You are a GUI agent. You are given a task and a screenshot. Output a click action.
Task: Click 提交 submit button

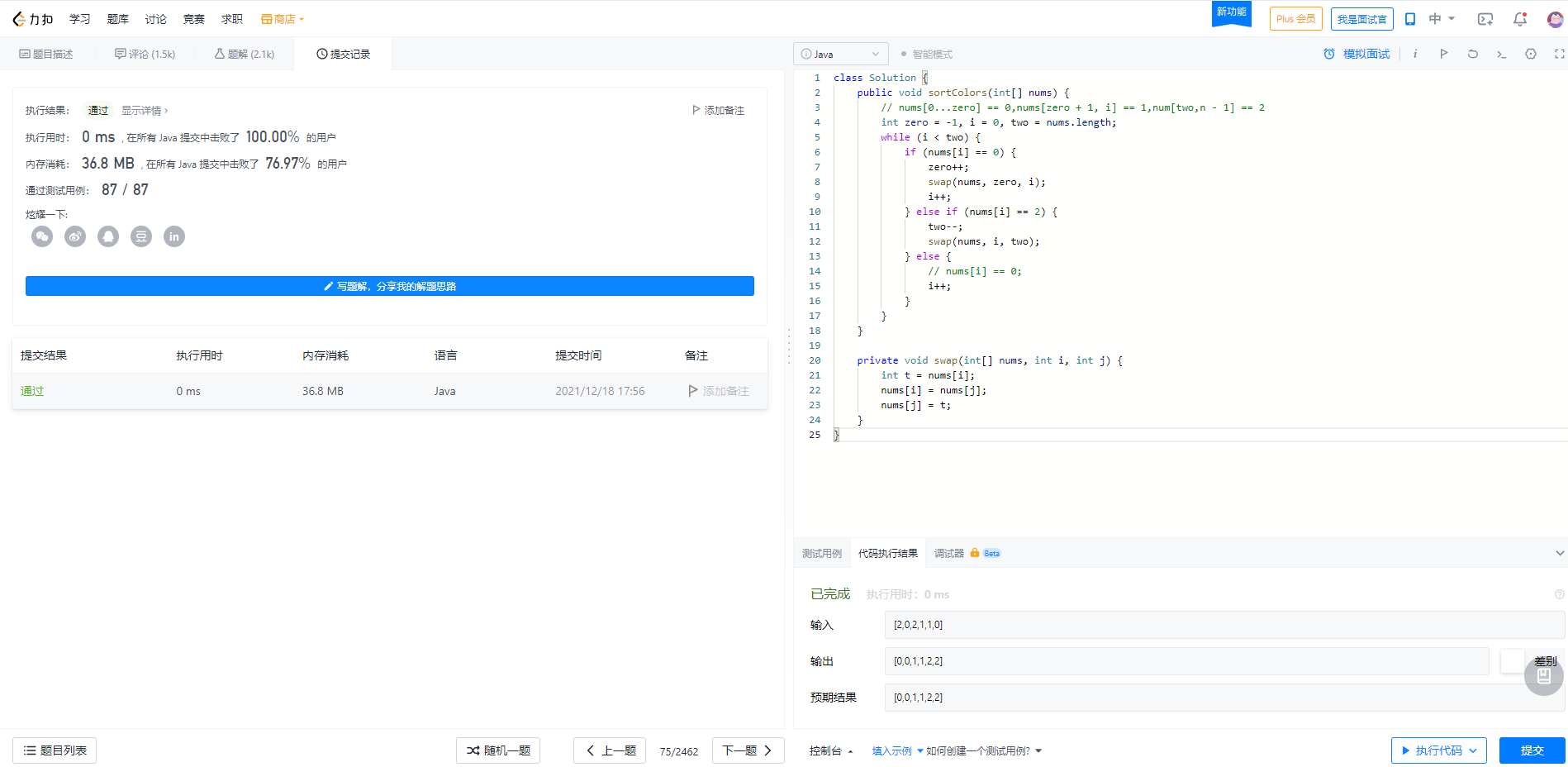1532,750
